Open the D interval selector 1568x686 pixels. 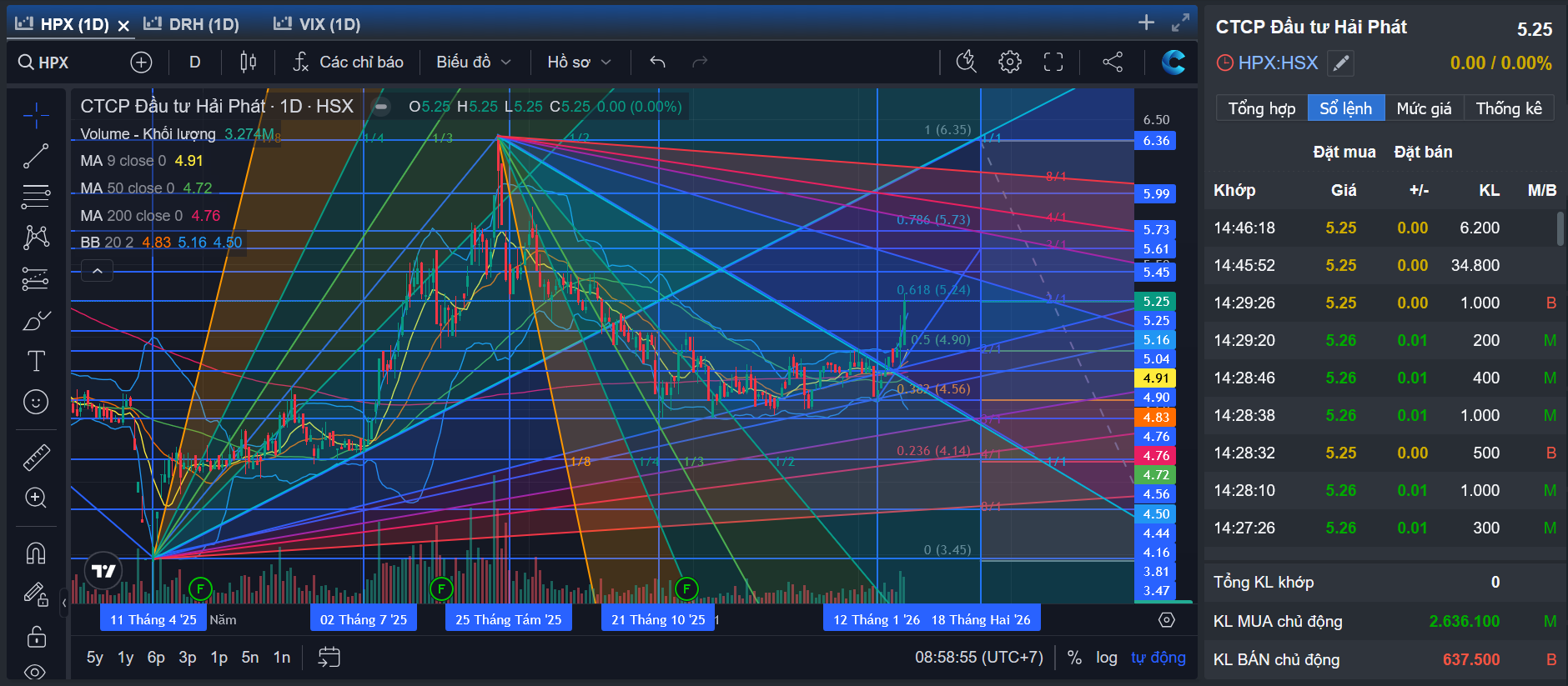pos(195,63)
